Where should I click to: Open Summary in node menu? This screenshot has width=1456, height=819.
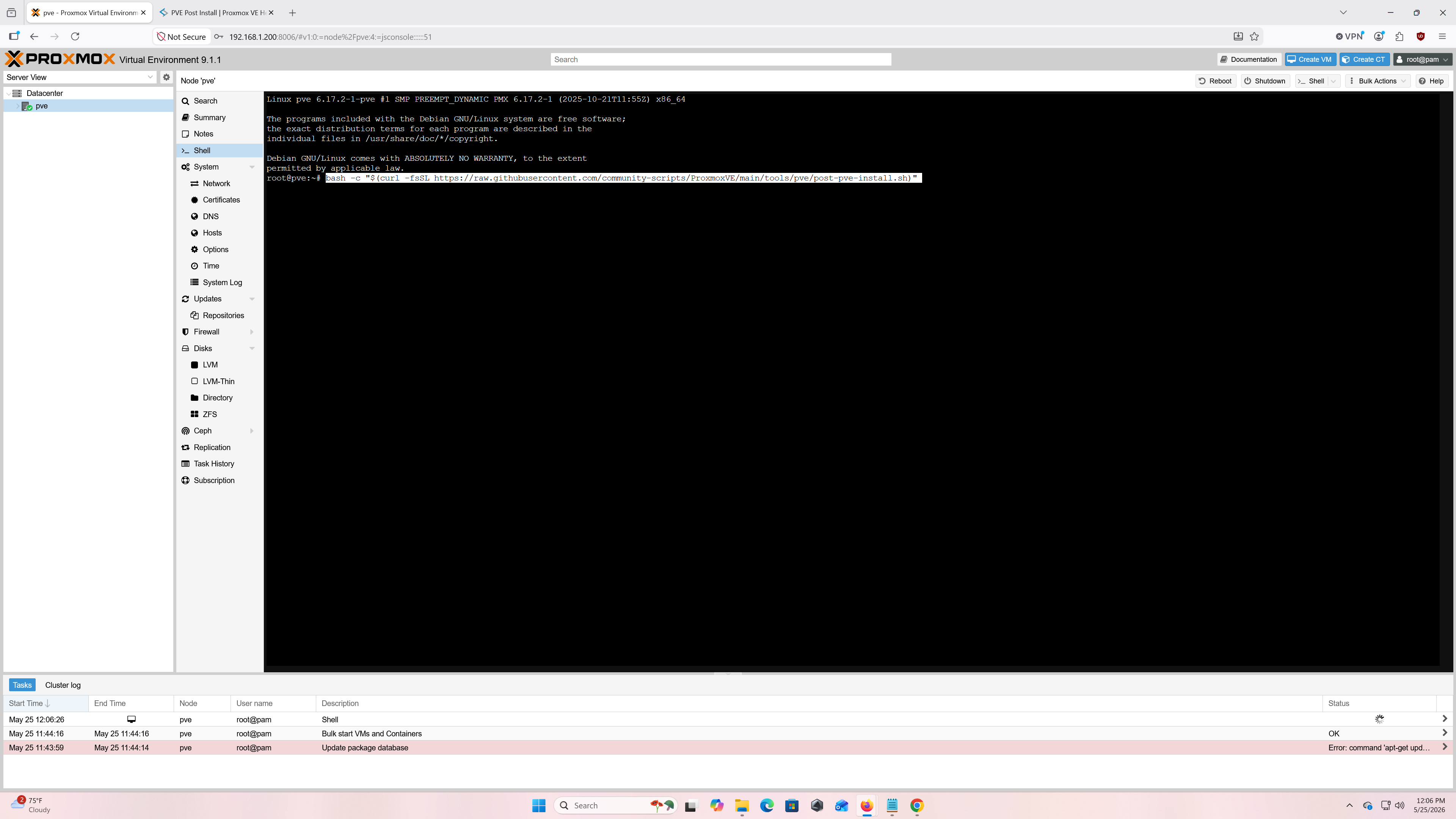click(209, 118)
